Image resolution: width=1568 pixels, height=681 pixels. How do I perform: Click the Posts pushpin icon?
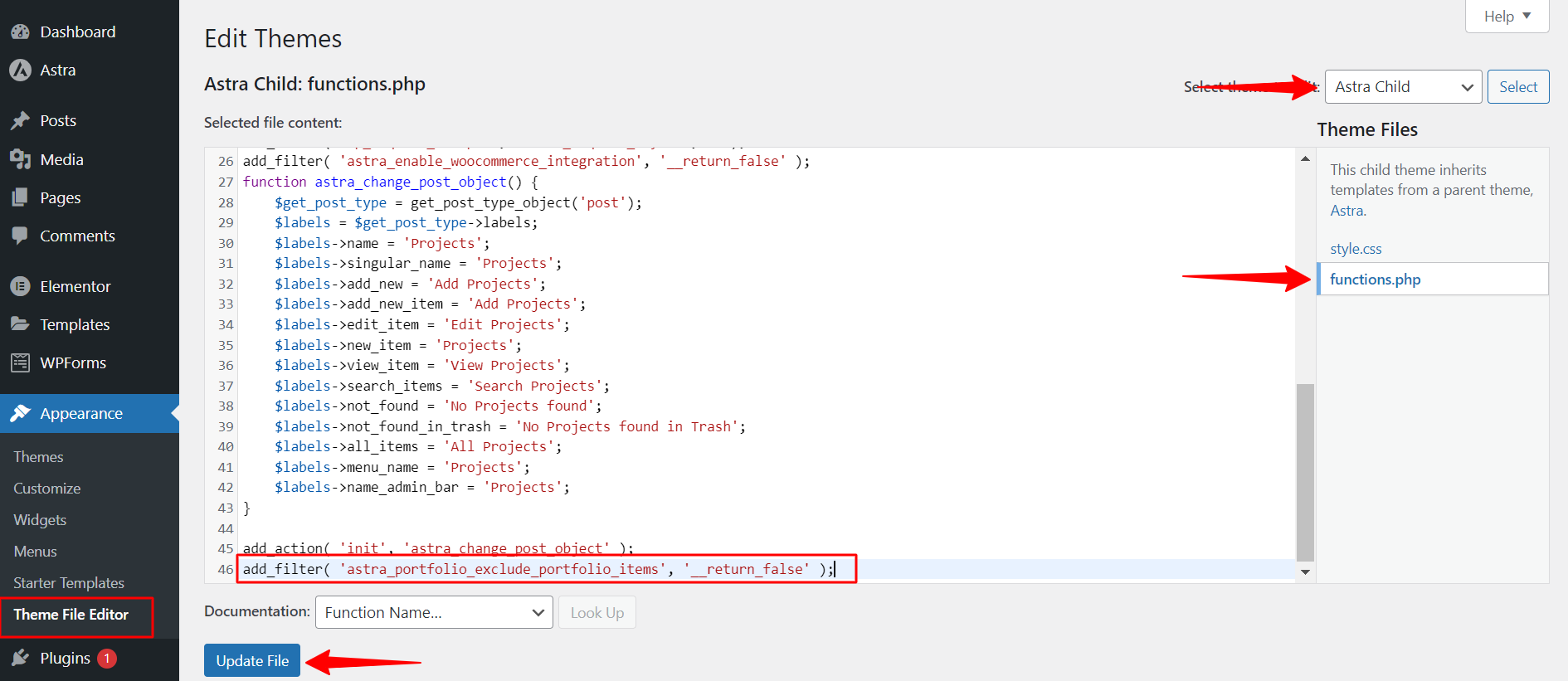[x=20, y=121]
